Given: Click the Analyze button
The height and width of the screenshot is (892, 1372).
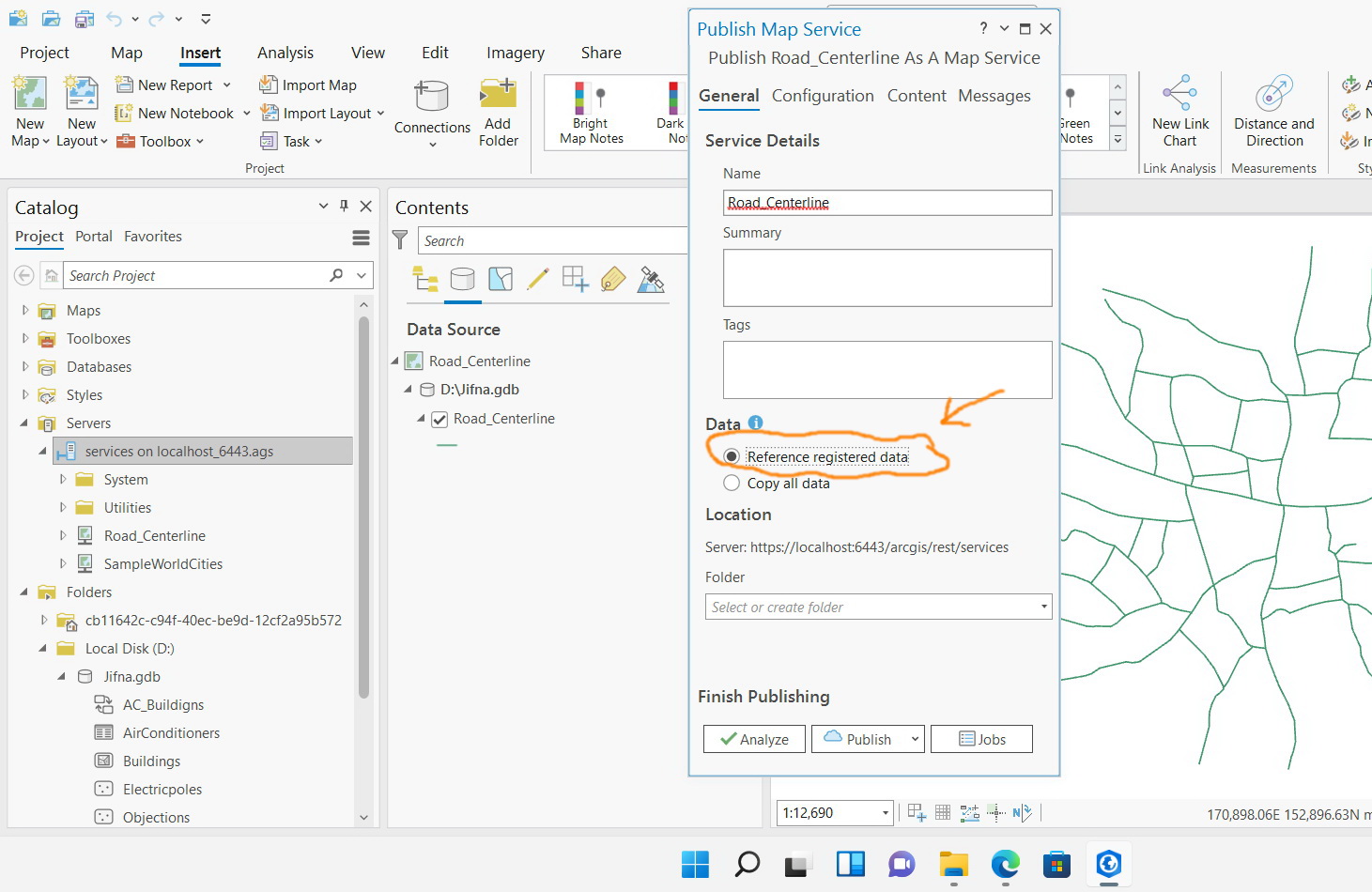Looking at the screenshot, I should coord(754,739).
